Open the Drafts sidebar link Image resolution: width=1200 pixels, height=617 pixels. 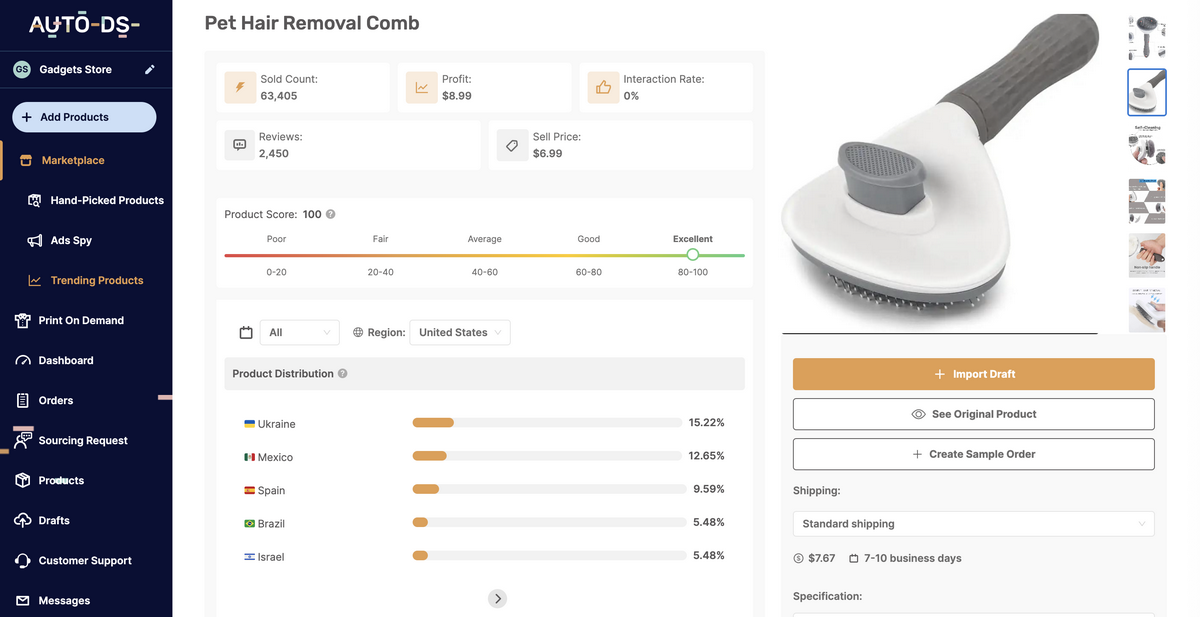pyautogui.click(x=54, y=520)
